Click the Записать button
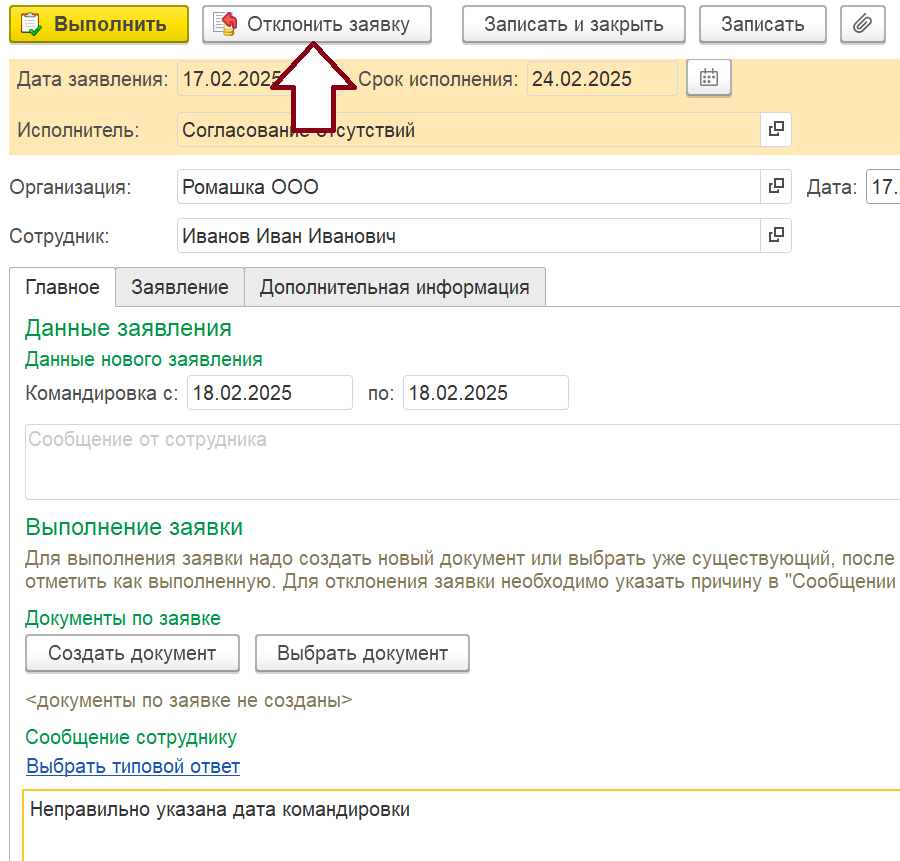This screenshot has height=861, width=900. [x=762, y=24]
